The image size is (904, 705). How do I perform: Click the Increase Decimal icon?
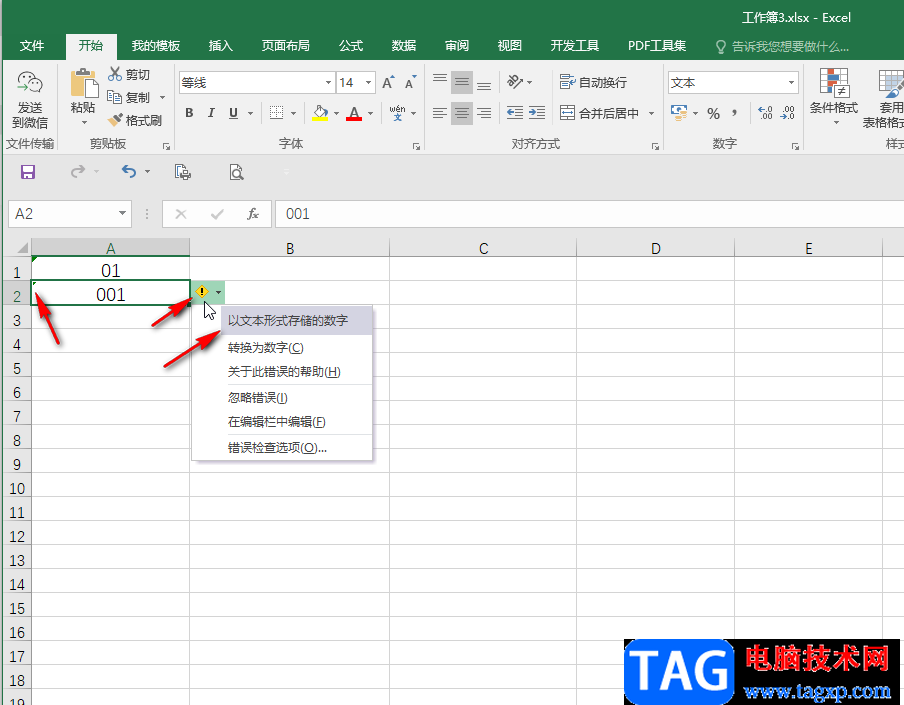tap(765, 113)
